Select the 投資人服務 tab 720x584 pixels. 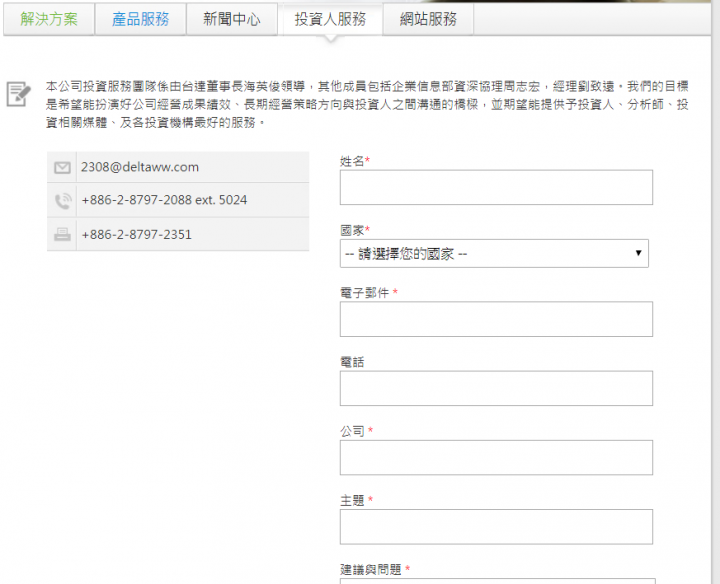(x=330, y=19)
